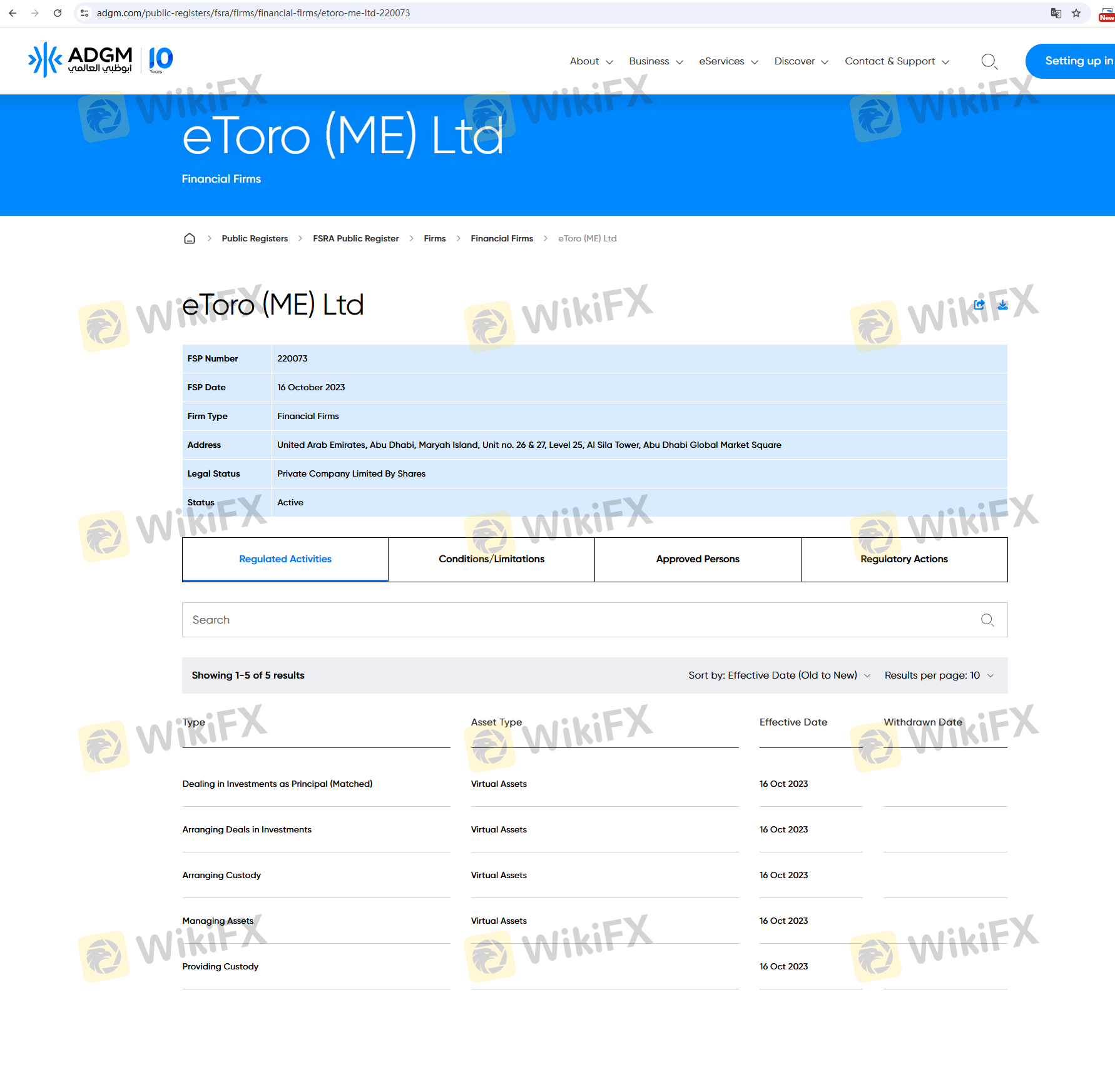1115x1092 pixels.
Task: Open the Sort by Effective Date dropdown
Action: 779,675
